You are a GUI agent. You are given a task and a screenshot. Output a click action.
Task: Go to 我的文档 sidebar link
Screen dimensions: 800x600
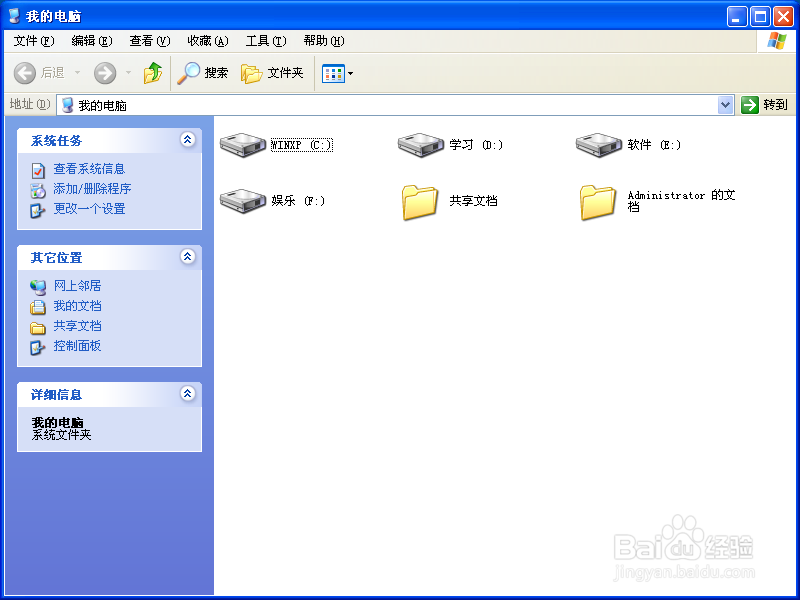[x=78, y=306]
